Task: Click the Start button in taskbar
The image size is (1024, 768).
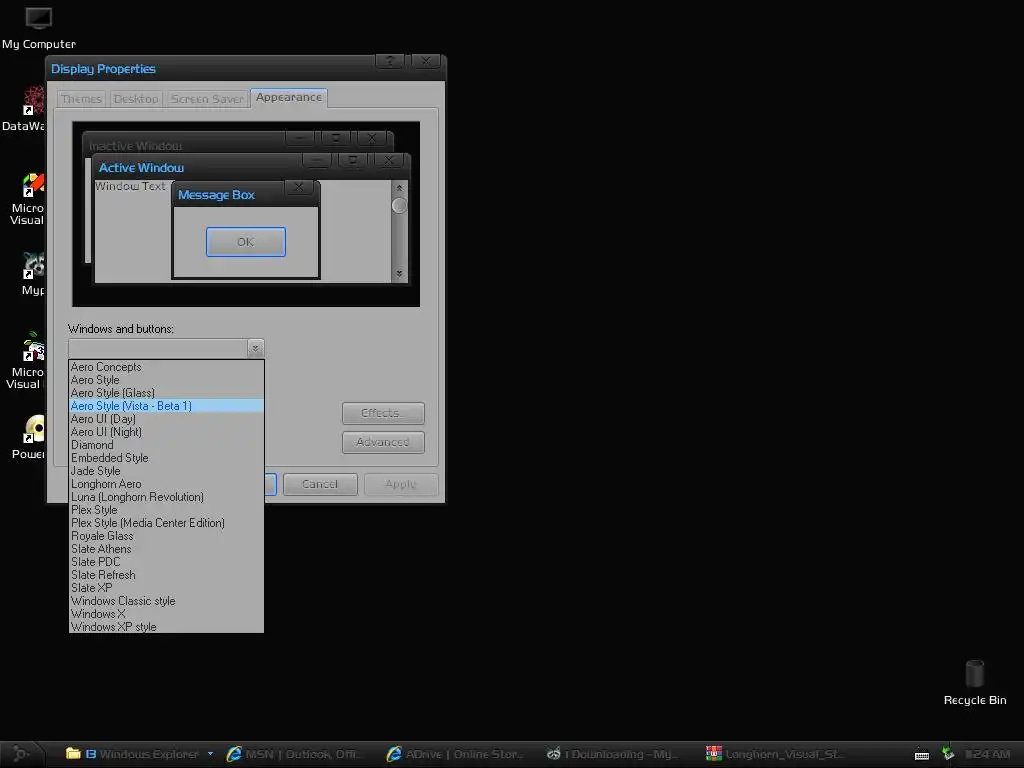Action: coord(21,754)
